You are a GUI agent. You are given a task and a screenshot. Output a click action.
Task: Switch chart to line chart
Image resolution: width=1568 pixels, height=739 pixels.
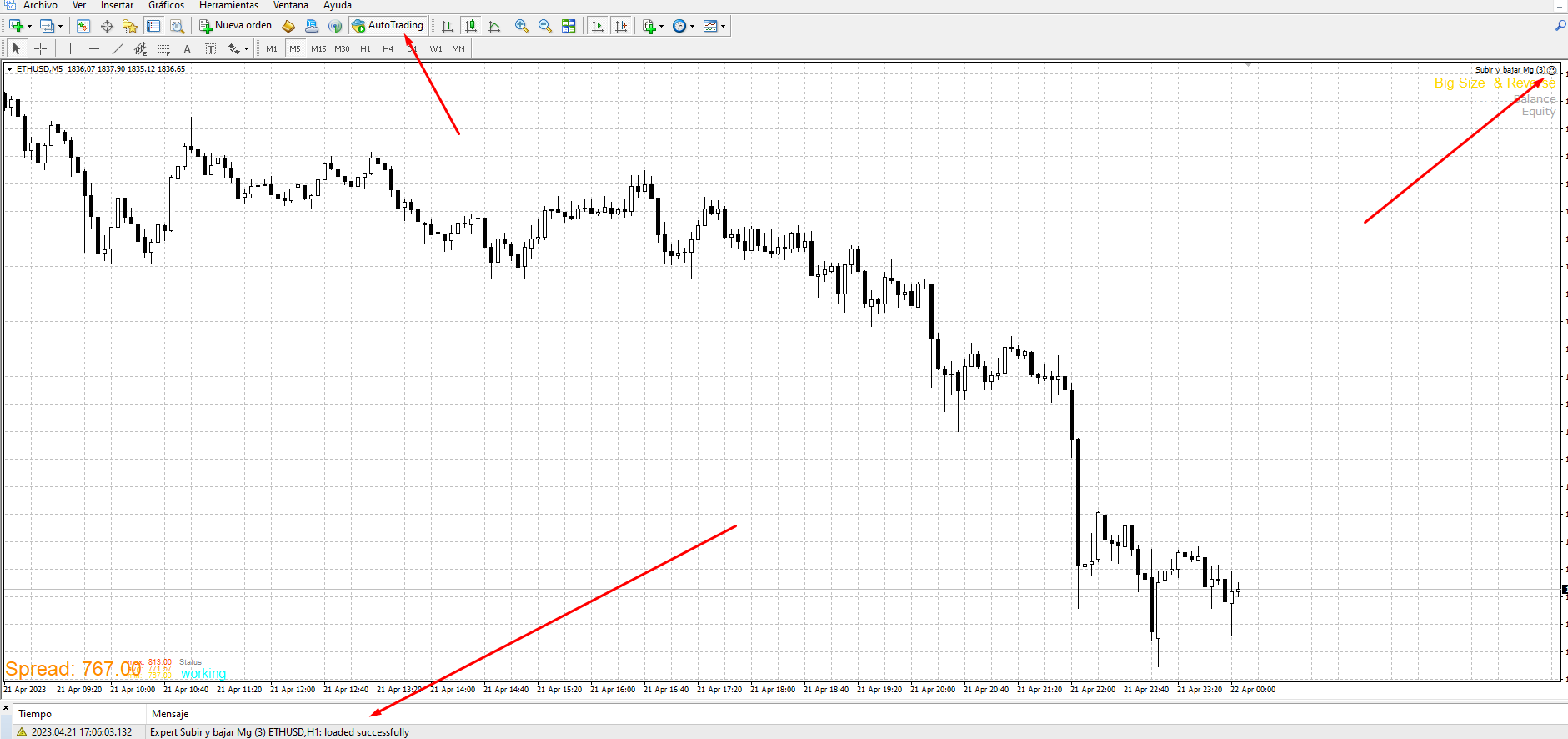tap(494, 26)
